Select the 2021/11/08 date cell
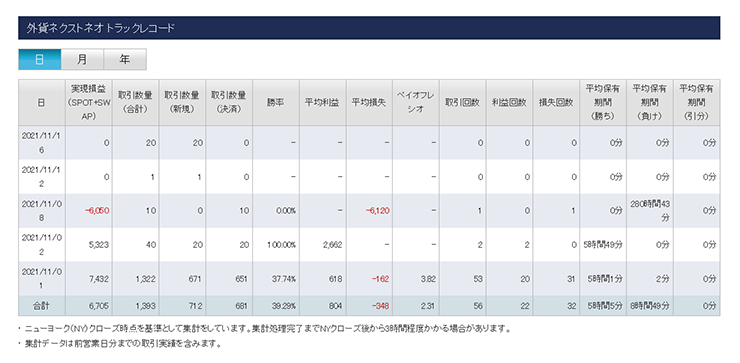 (42, 211)
